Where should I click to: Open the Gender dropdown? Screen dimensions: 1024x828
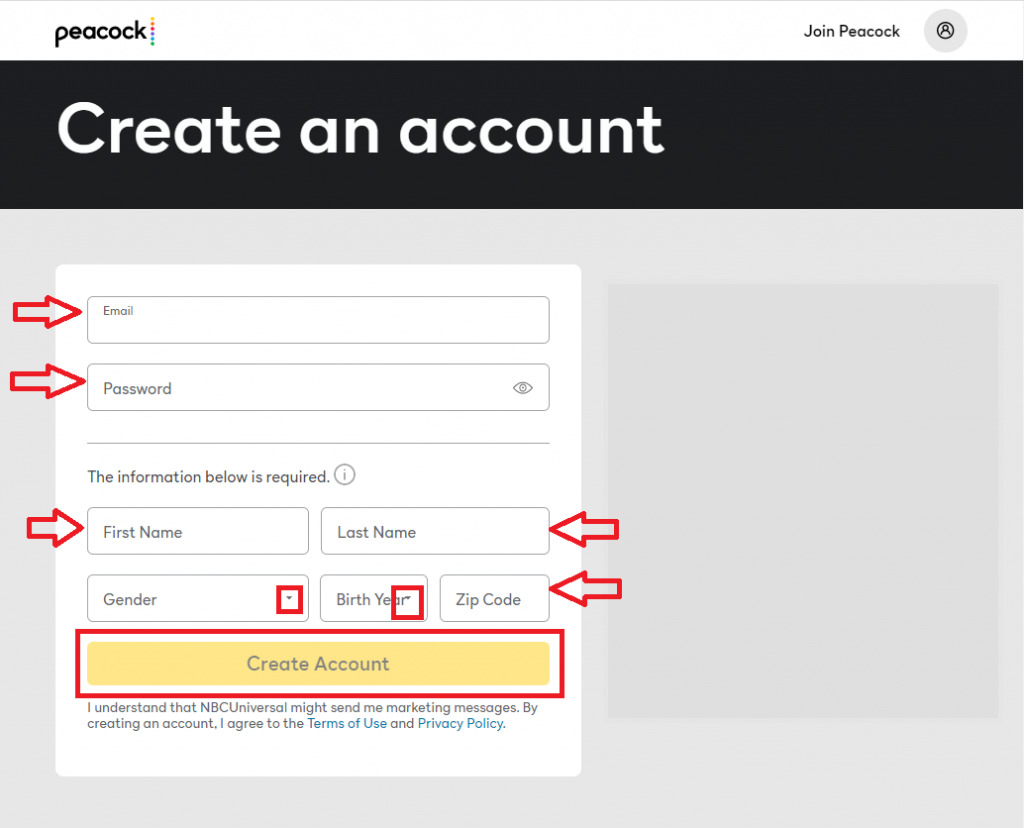pyautogui.click(x=198, y=598)
